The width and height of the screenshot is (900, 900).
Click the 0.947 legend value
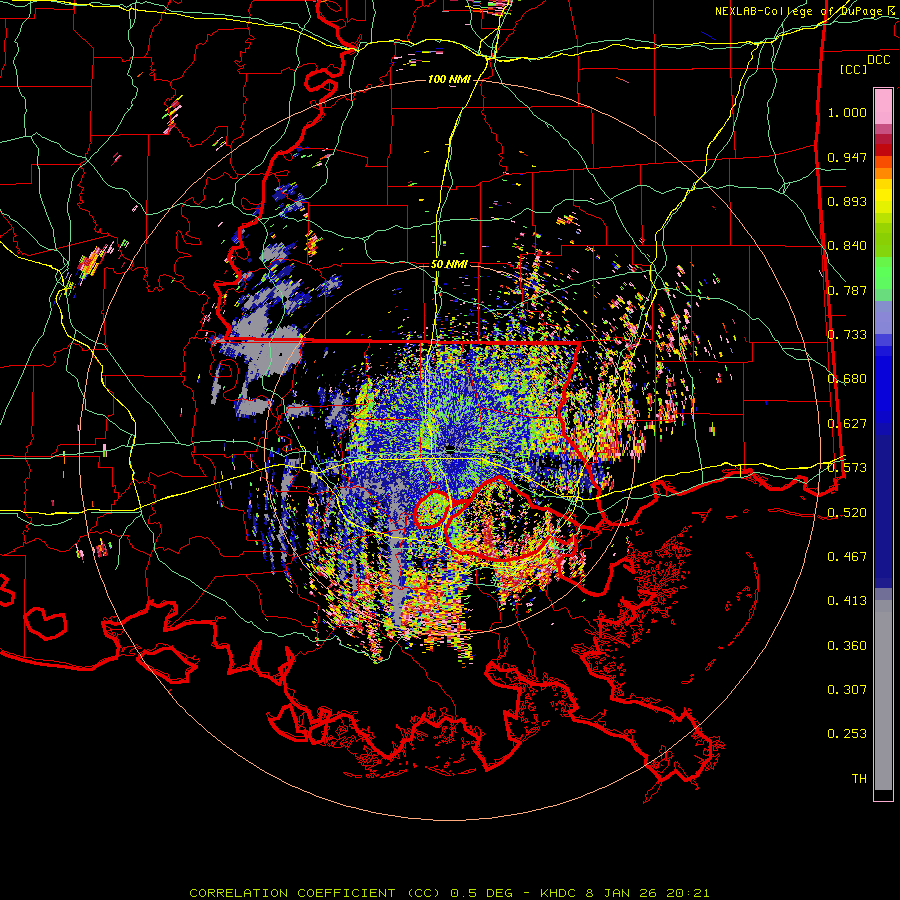(847, 157)
